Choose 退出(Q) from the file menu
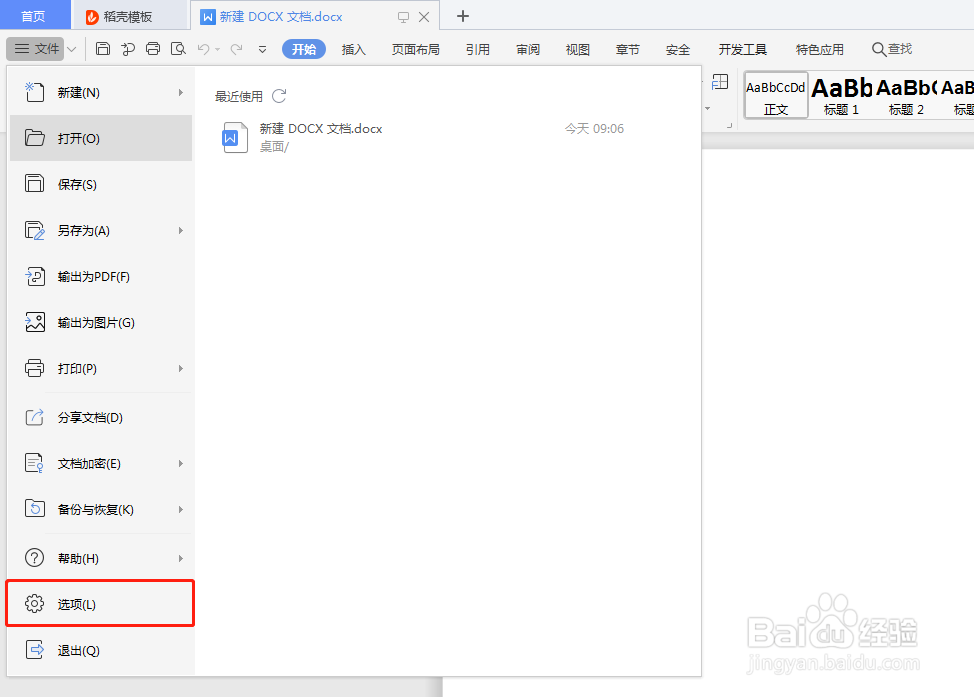974x697 pixels. (x=100, y=650)
